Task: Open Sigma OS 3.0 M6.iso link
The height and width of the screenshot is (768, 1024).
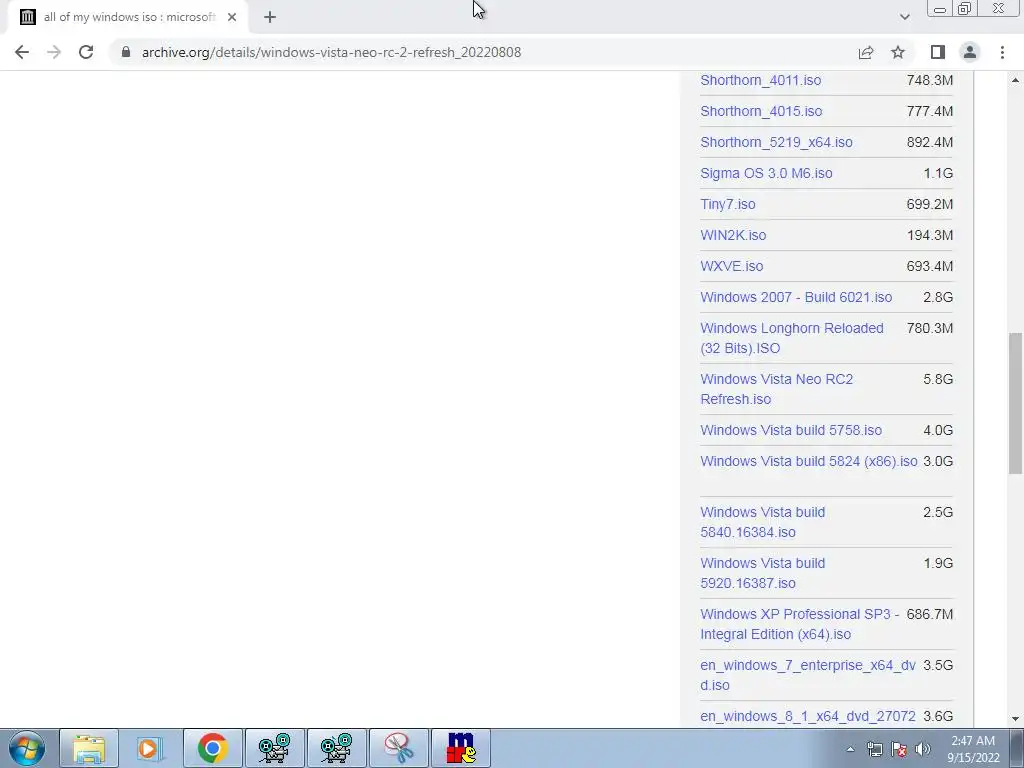Action: coord(766,173)
